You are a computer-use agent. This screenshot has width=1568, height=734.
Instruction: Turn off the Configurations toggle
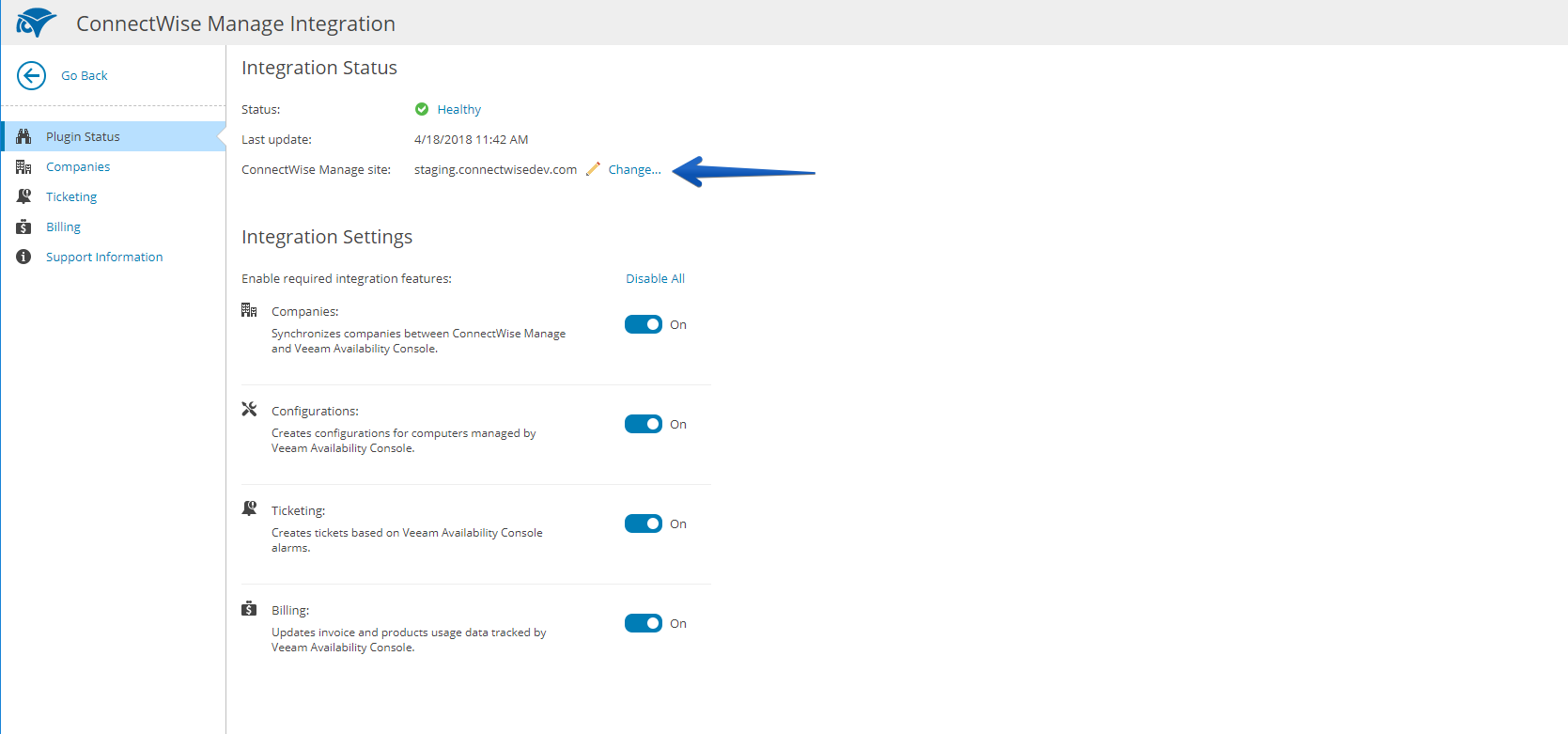[644, 424]
